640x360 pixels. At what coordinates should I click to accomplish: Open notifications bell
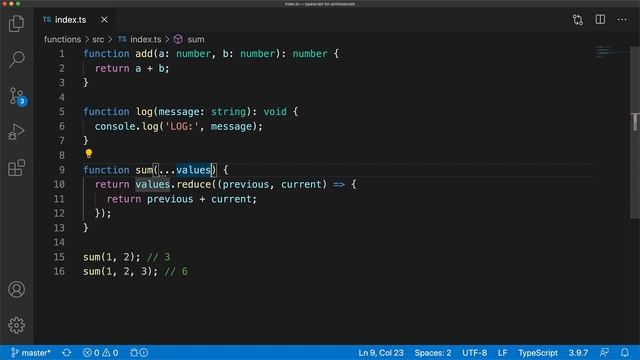[624, 353]
